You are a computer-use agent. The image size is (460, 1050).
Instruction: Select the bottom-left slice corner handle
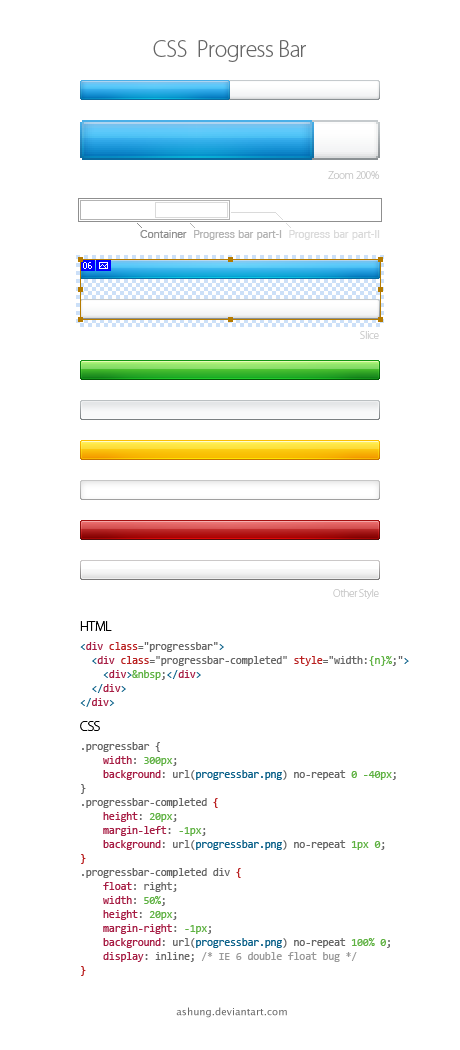click(80, 319)
